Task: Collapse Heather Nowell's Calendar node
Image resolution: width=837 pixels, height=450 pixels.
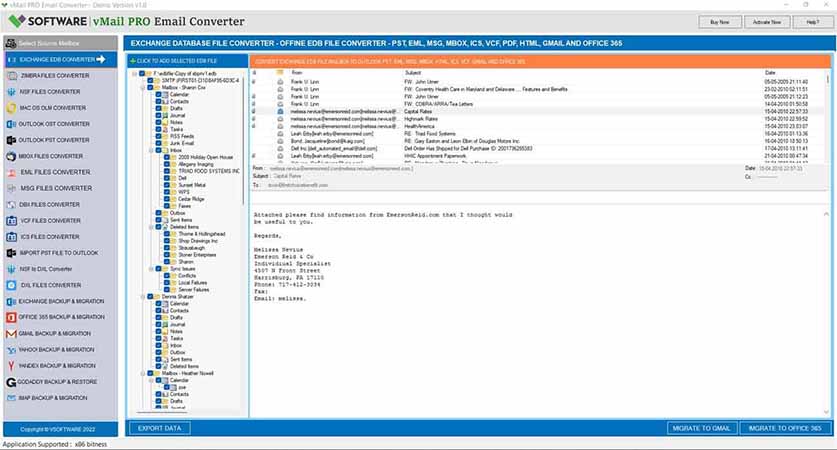Action: pos(151,381)
